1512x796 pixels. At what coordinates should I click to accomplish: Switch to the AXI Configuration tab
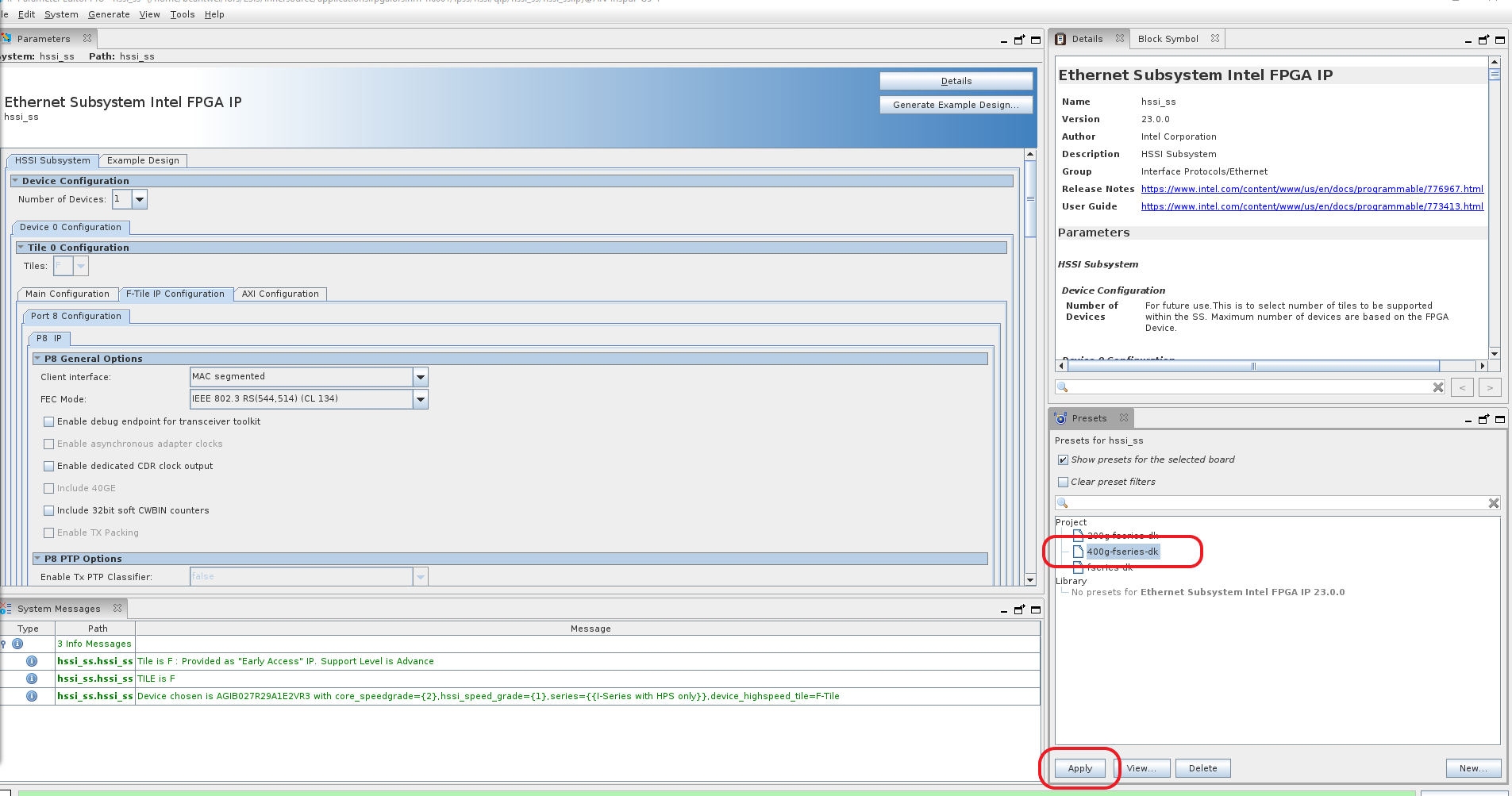tap(280, 294)
